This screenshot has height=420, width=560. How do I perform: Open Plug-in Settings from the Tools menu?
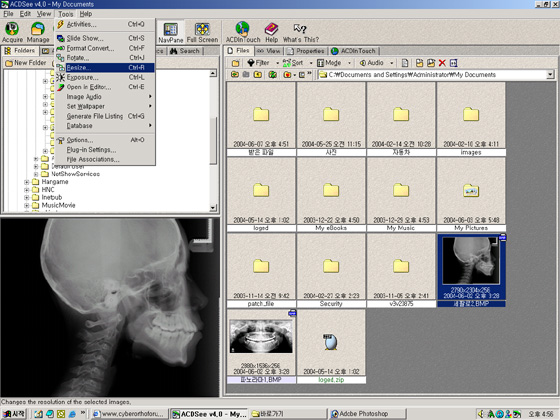coord(105,150)
